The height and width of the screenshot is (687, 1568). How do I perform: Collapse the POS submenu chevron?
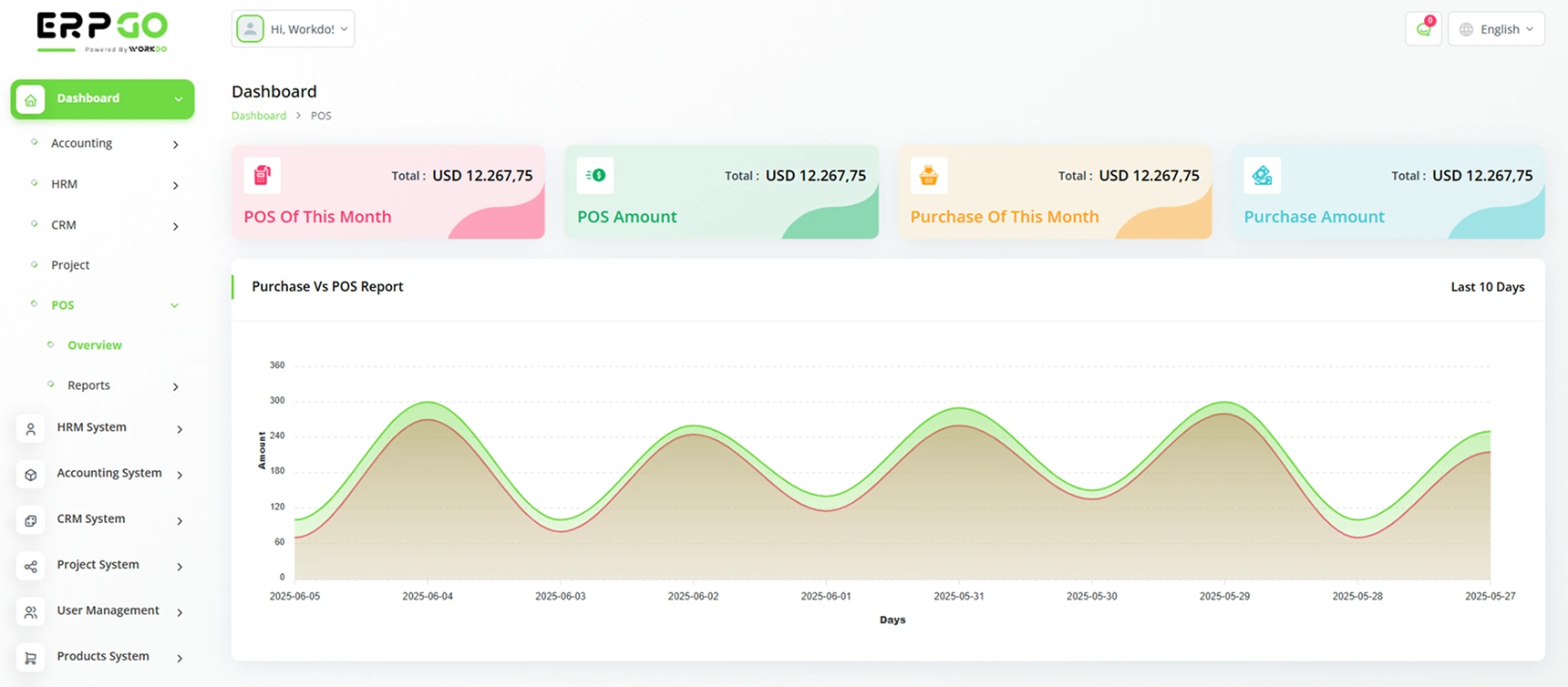pos(174,306)
